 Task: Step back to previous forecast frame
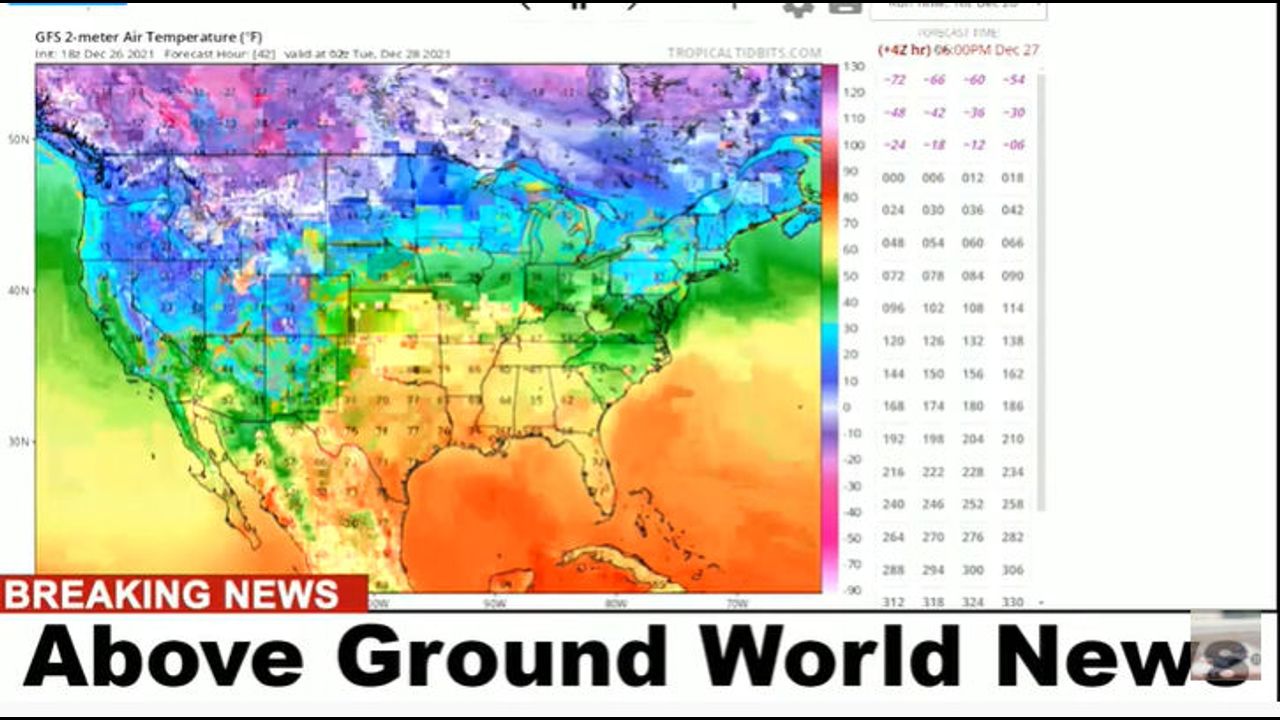point(526,5)
